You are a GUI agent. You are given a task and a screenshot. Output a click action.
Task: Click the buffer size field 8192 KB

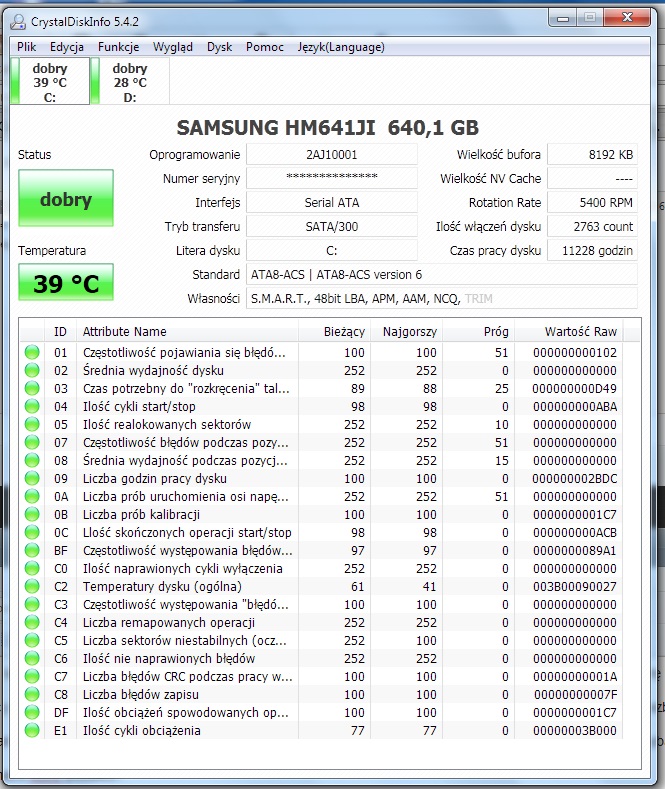point(592,154)
